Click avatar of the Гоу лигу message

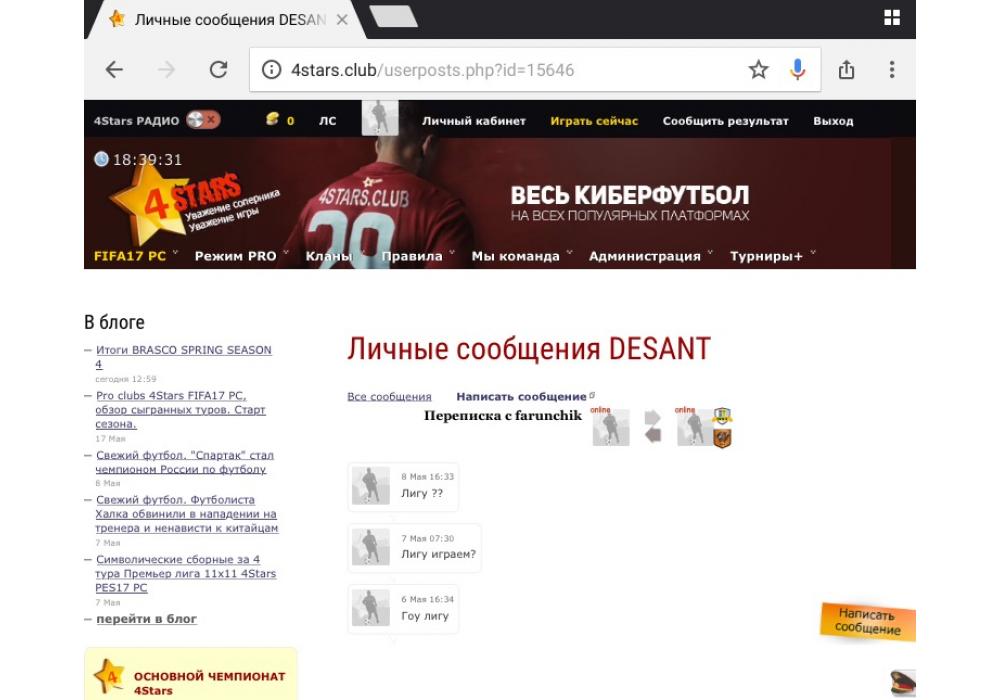pos(371,608)
